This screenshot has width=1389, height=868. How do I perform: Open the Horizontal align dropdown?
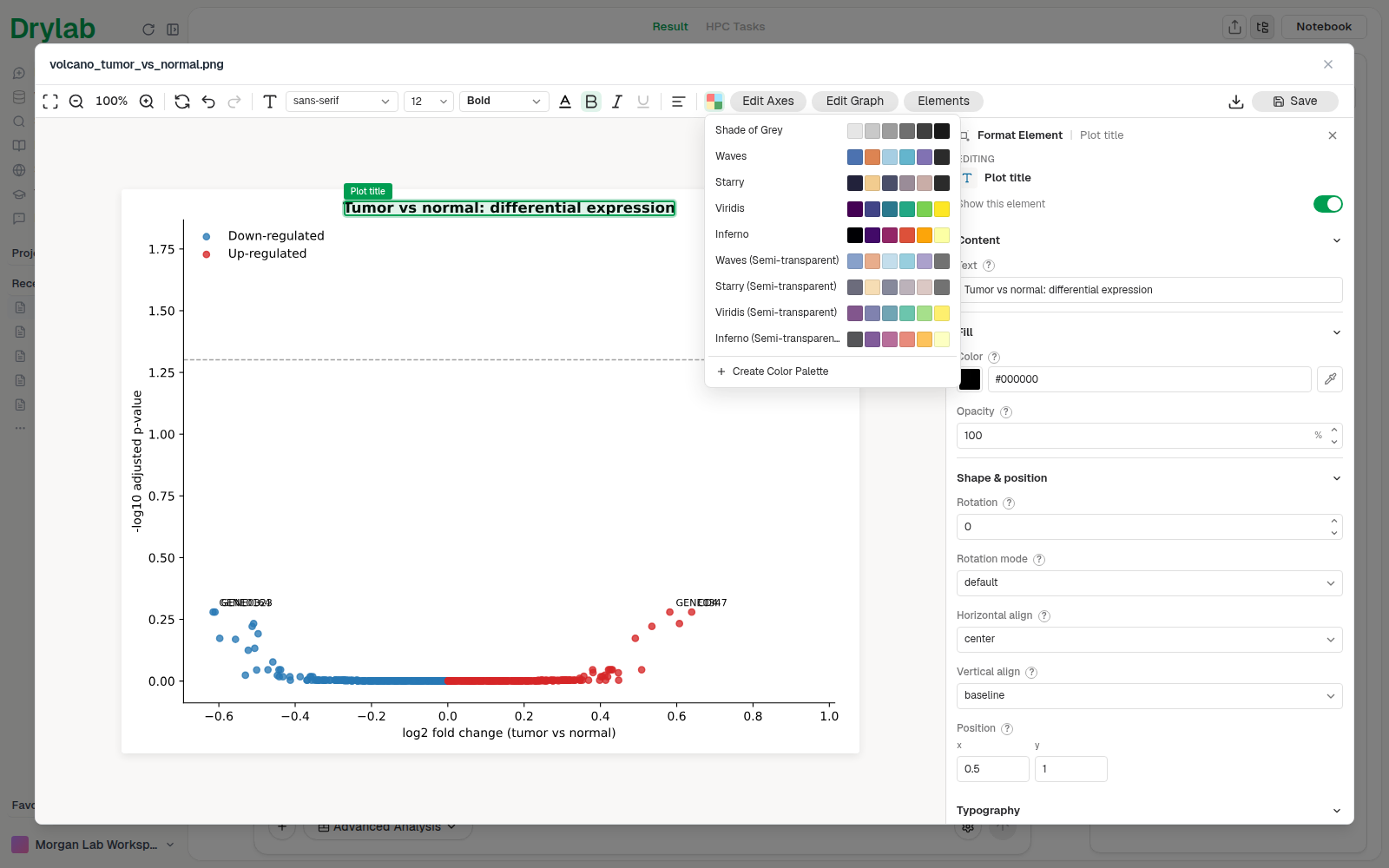1149,640
